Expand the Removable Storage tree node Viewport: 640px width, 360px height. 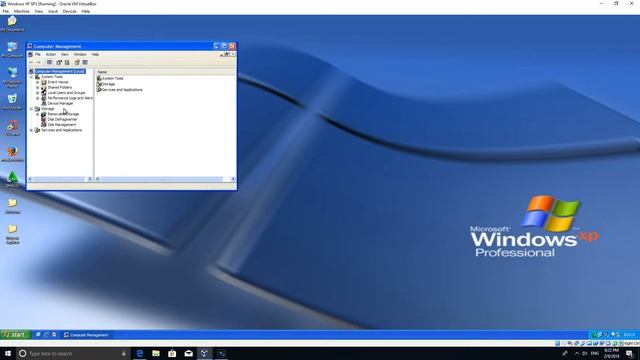click(38, 114)
